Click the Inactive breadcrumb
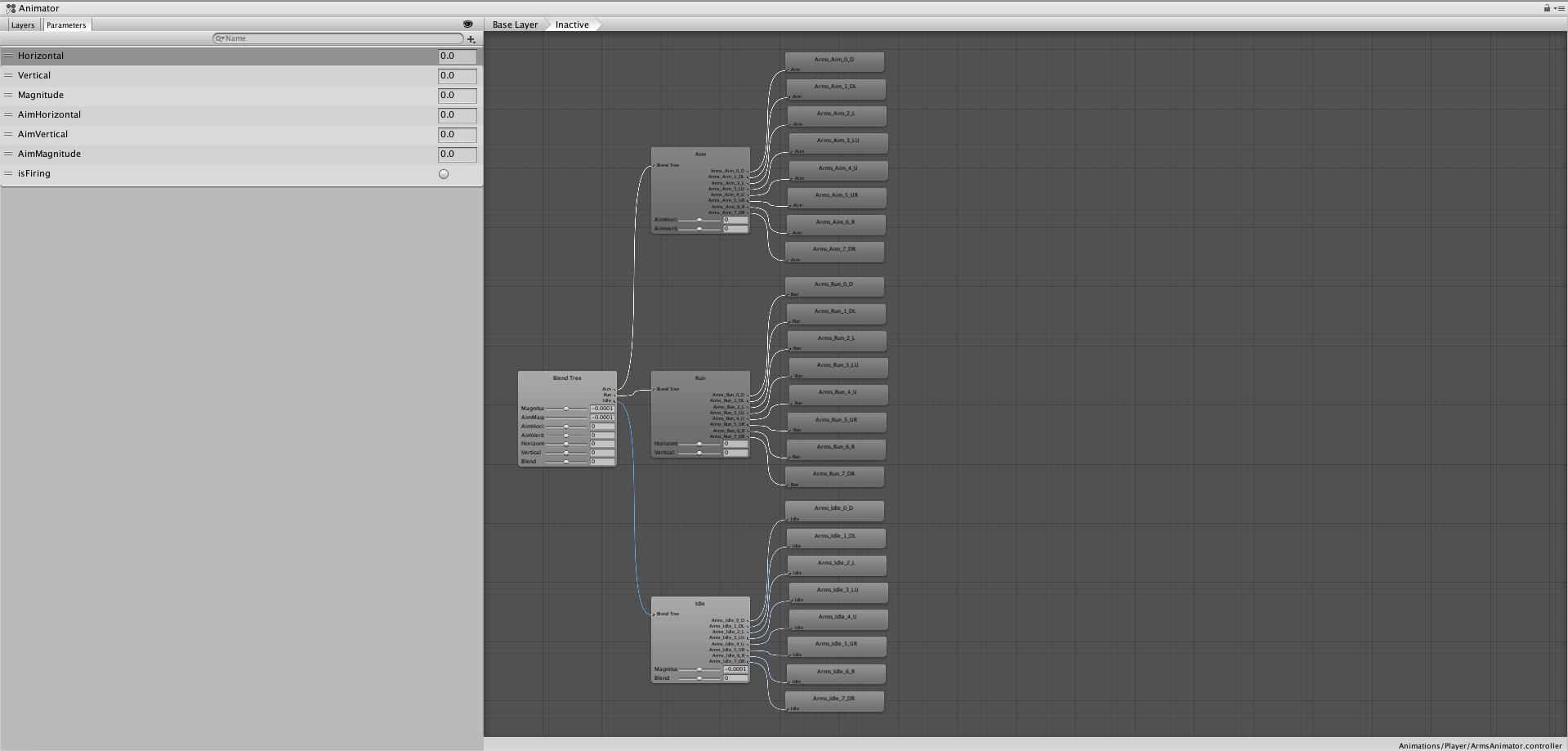The image size is (1568, 751). coord(572,25)
